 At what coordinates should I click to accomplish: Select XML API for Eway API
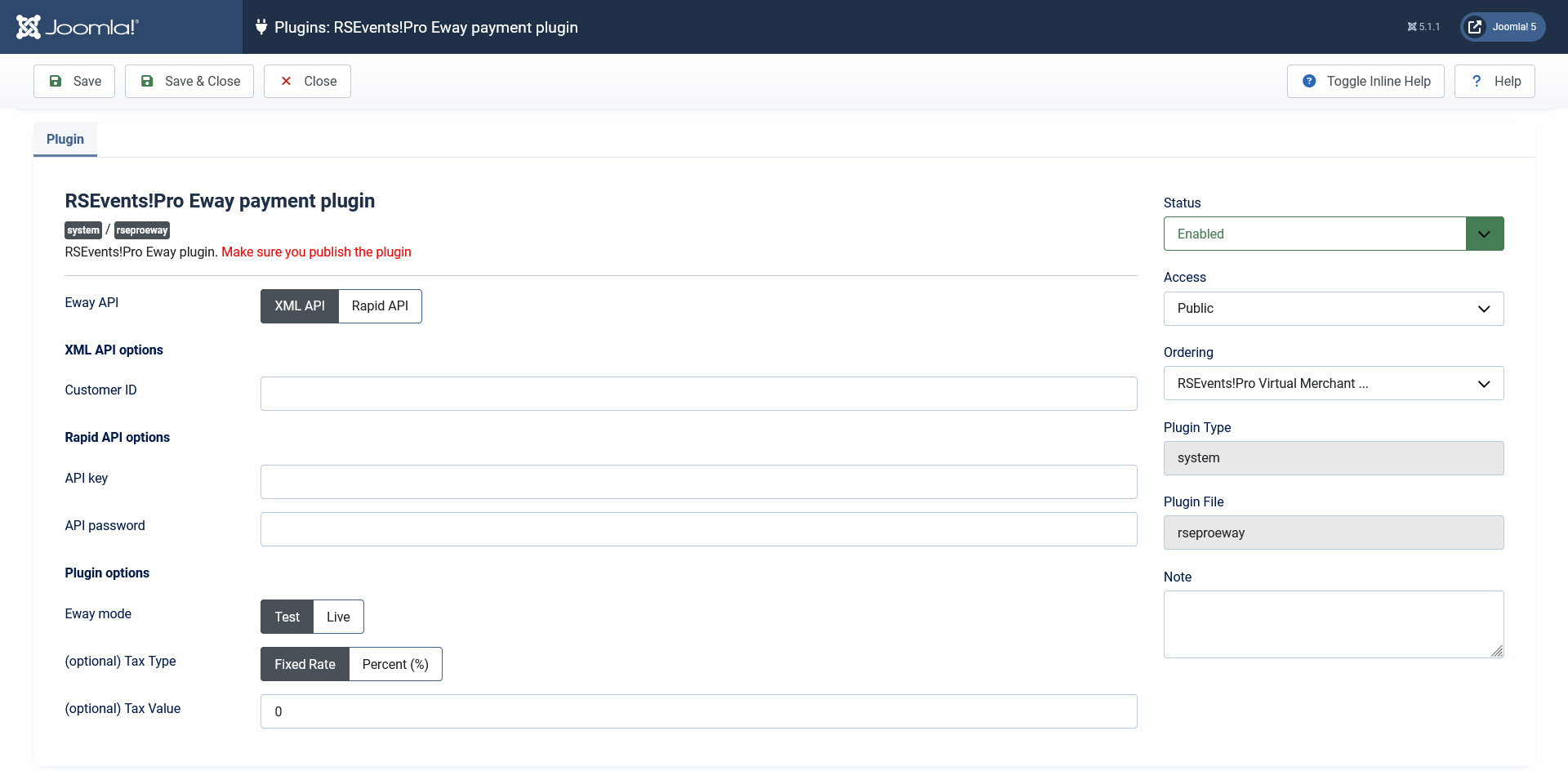tap(300, 306)
